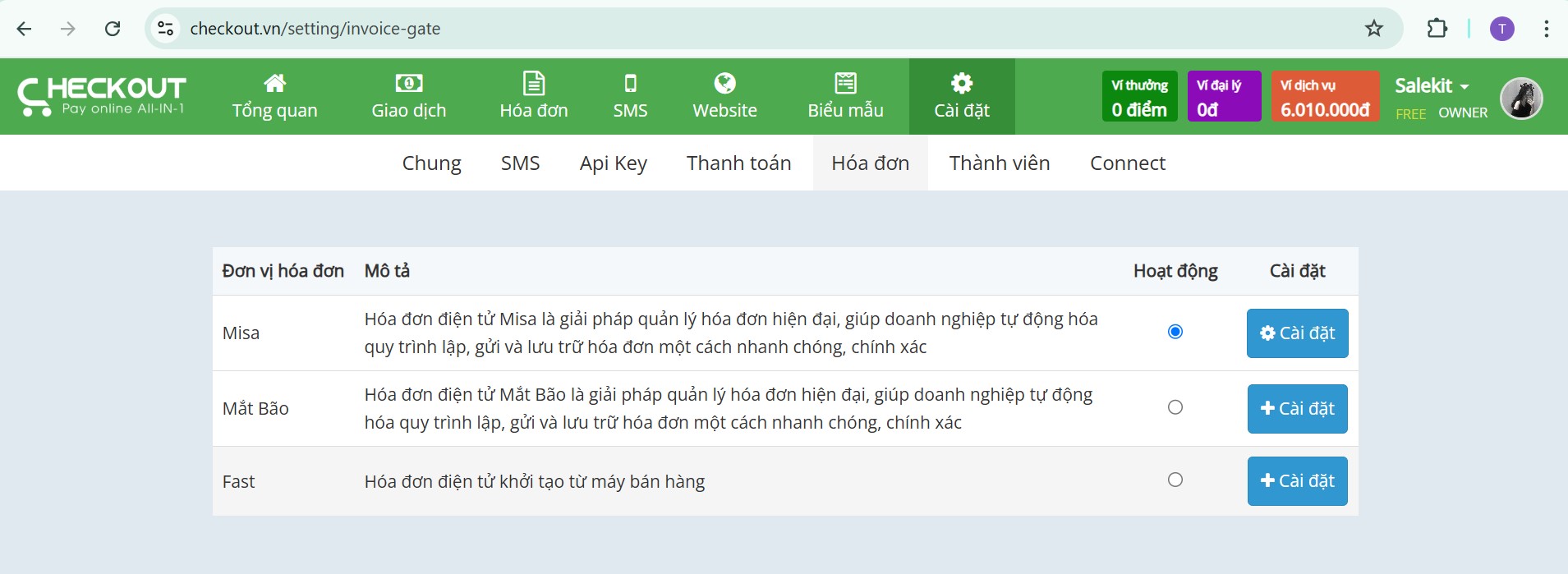Viewport: 1568px width, 574px height.
Task: Click the Checkout logo
Action: [102, 96]
